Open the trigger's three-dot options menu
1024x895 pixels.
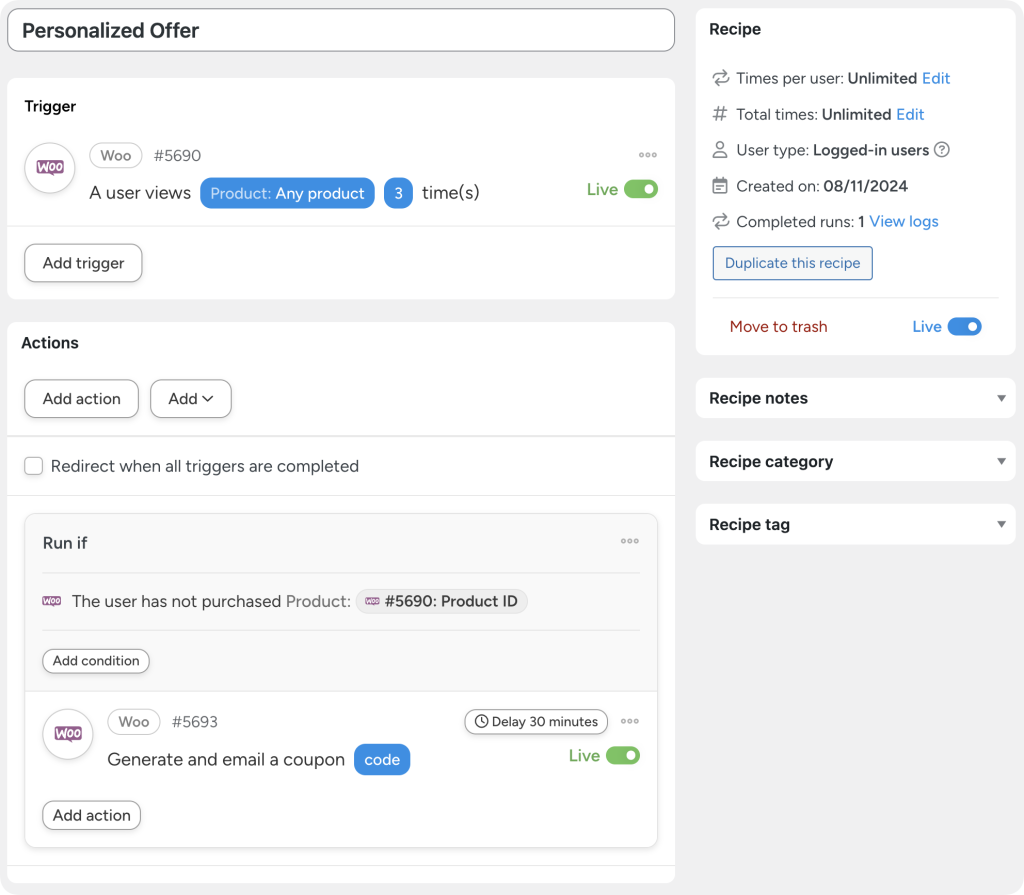(647, 155)
